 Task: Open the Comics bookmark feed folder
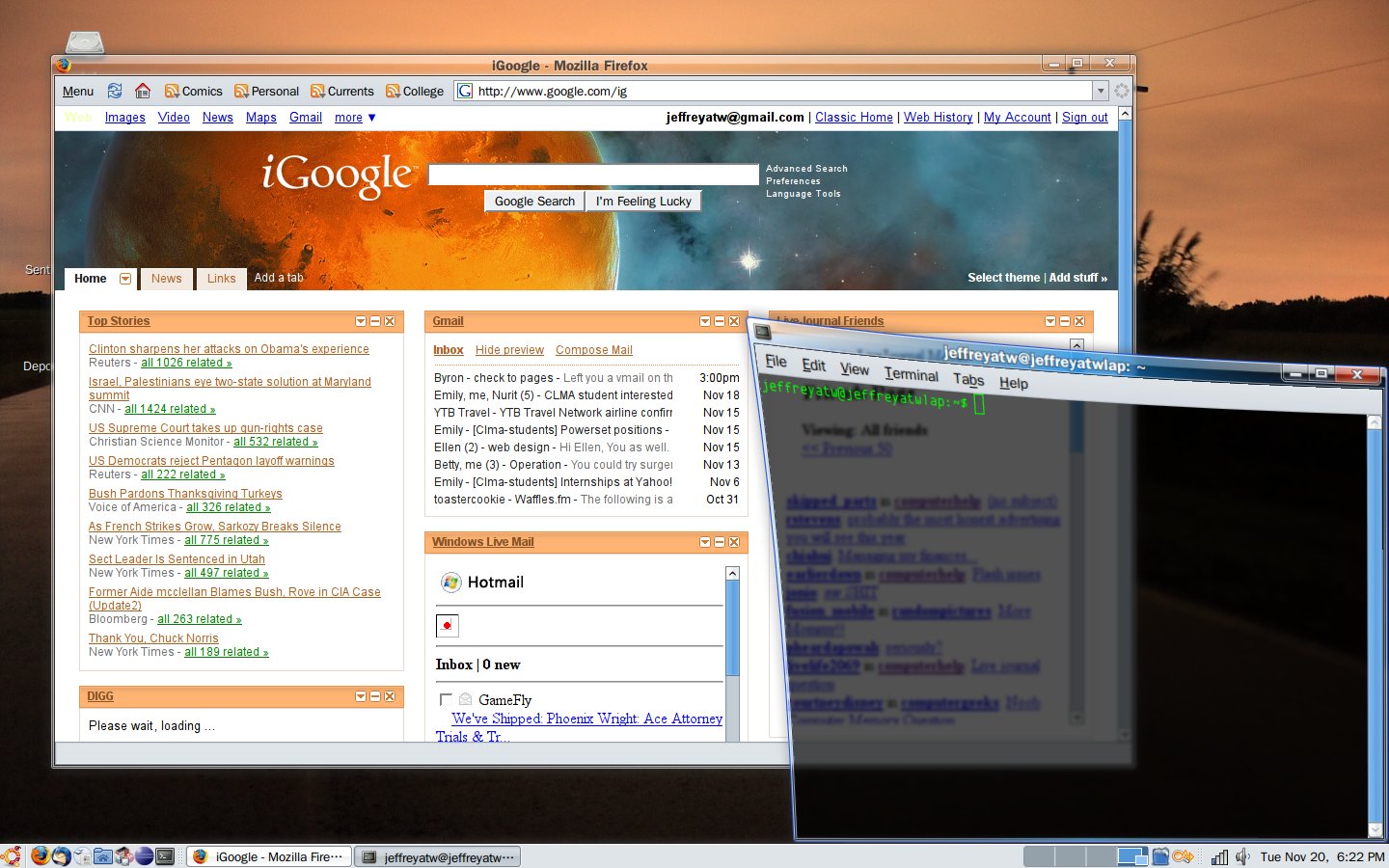[x=193, y=91]
